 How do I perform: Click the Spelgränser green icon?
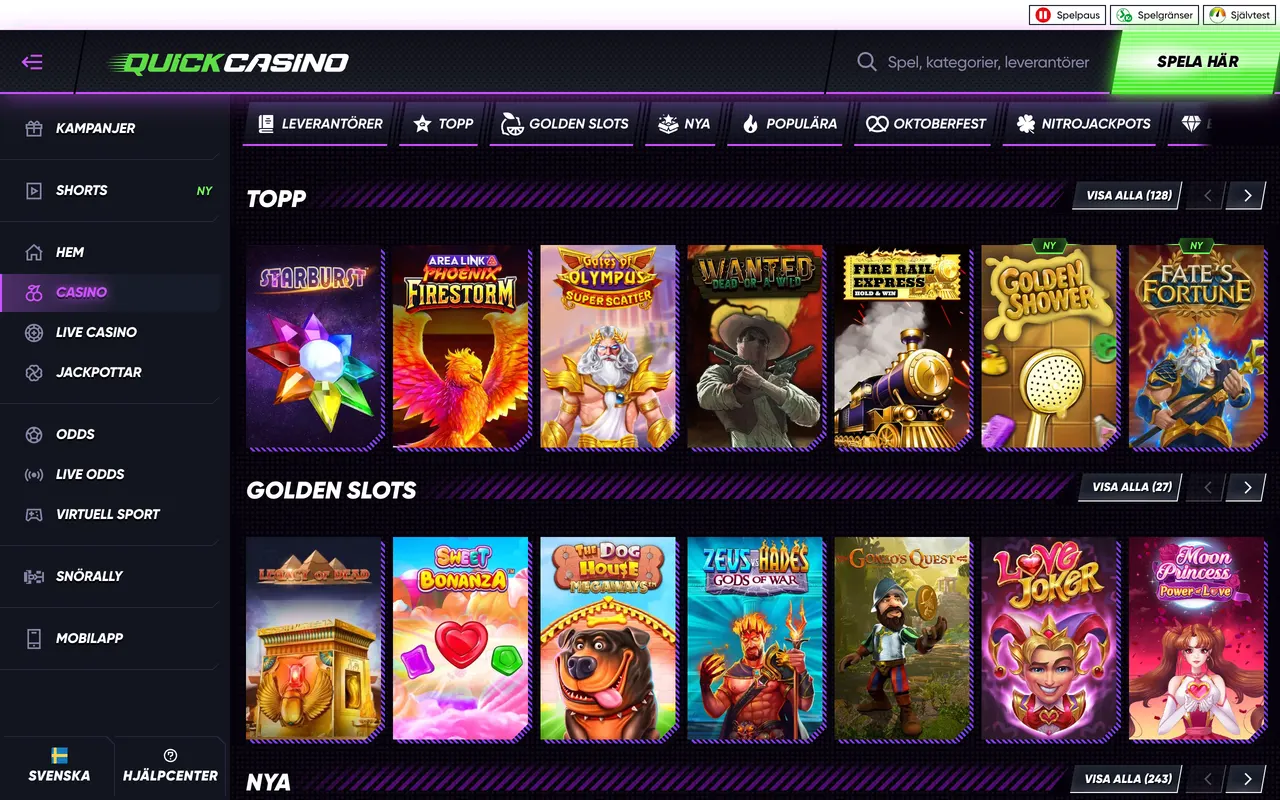click(x=1125, y=15)
